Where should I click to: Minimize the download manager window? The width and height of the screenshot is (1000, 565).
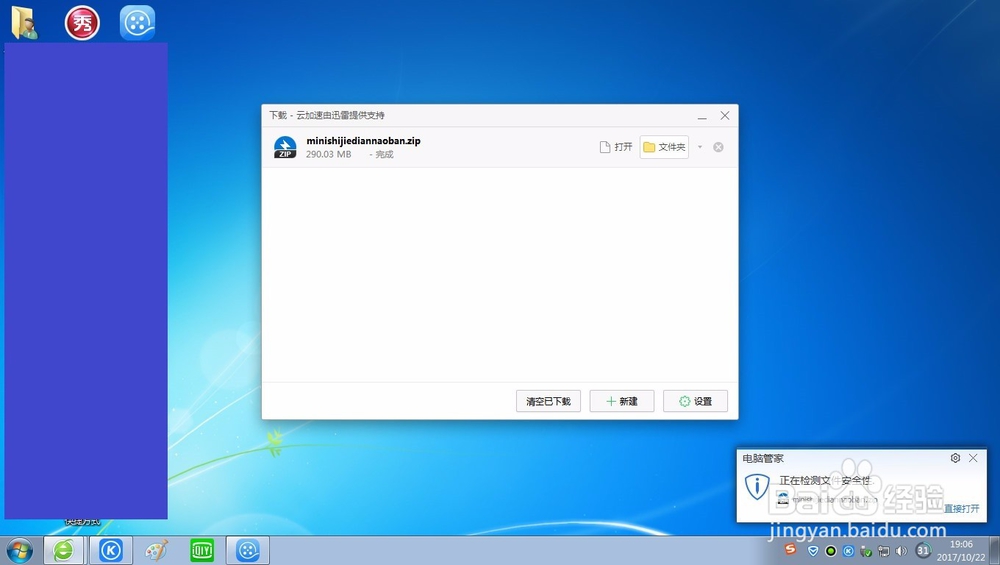[x=702, y=116]
